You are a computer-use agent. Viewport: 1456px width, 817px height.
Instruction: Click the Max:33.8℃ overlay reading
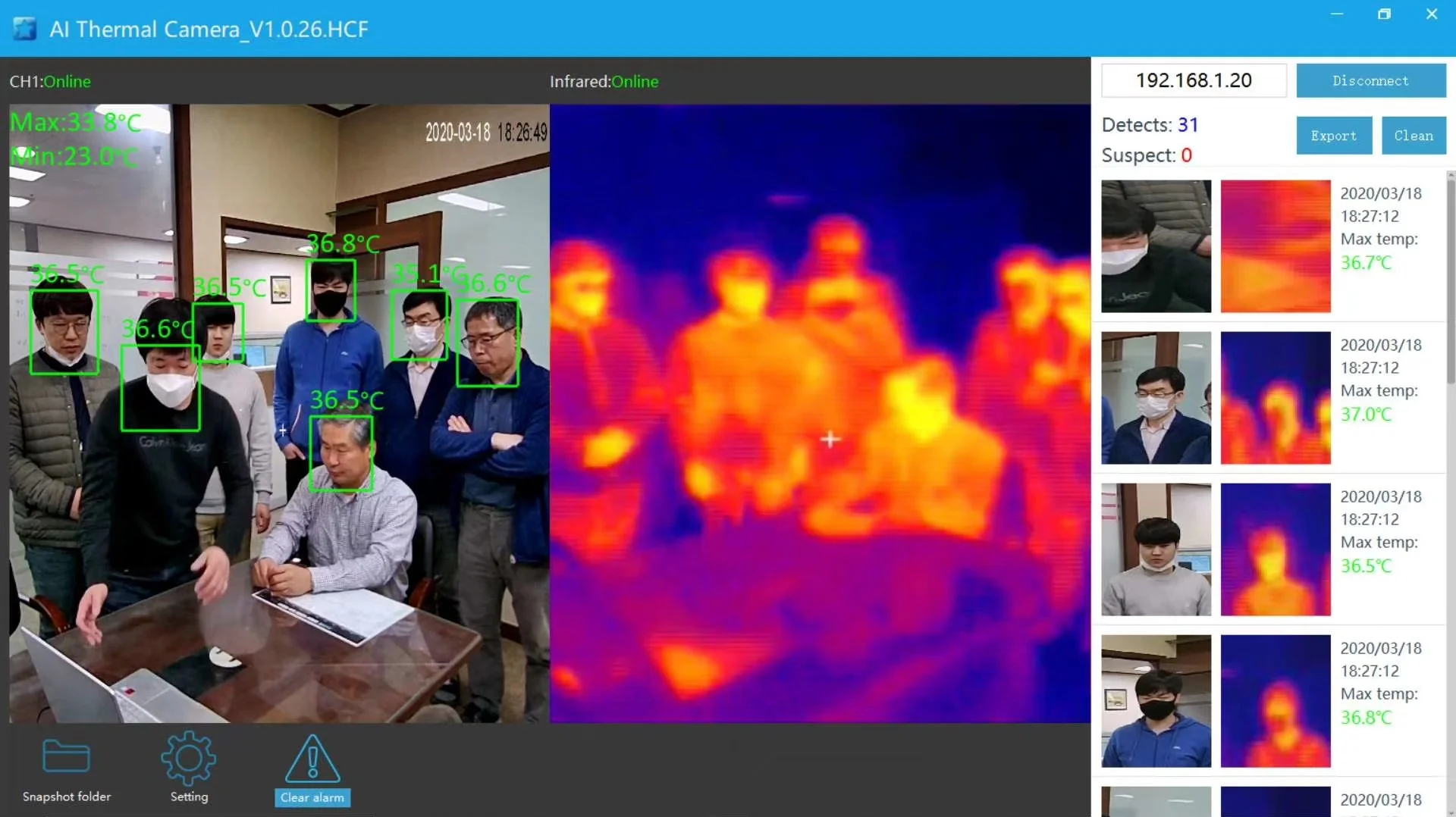point(76,122)
